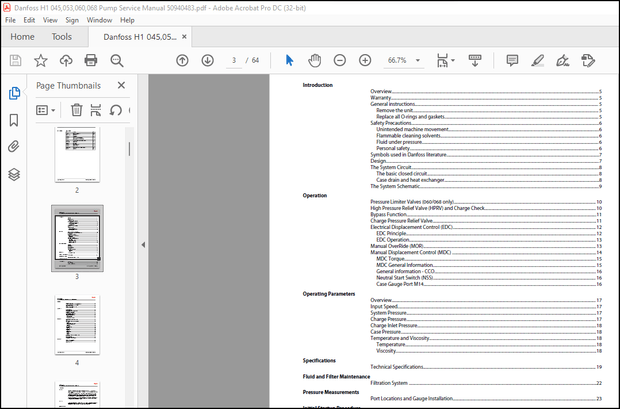
Task: Select the Danfoss H1 document tab
Action: pos(140,37)
